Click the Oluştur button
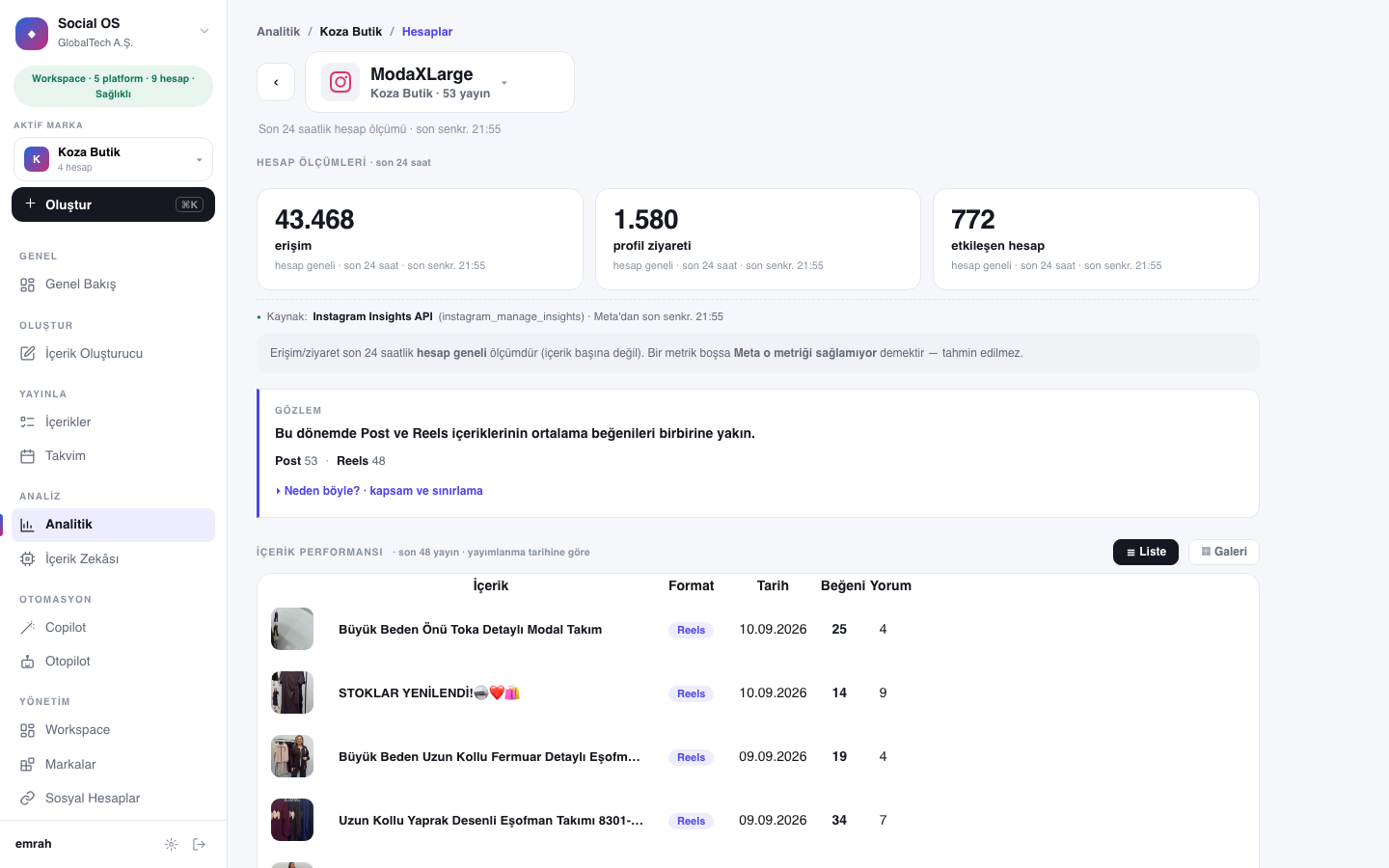 point(113,204)
